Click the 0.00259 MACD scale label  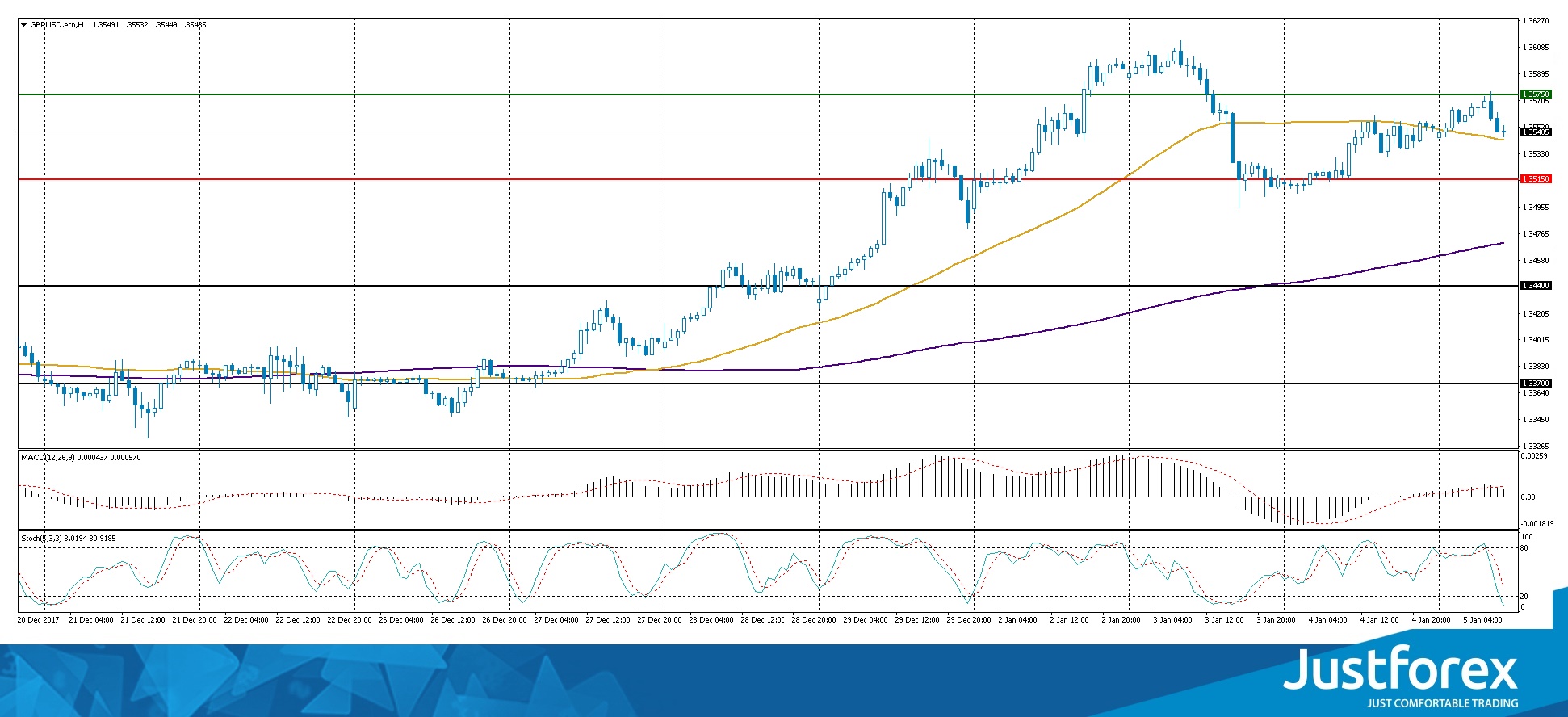tap(1534, 456)
